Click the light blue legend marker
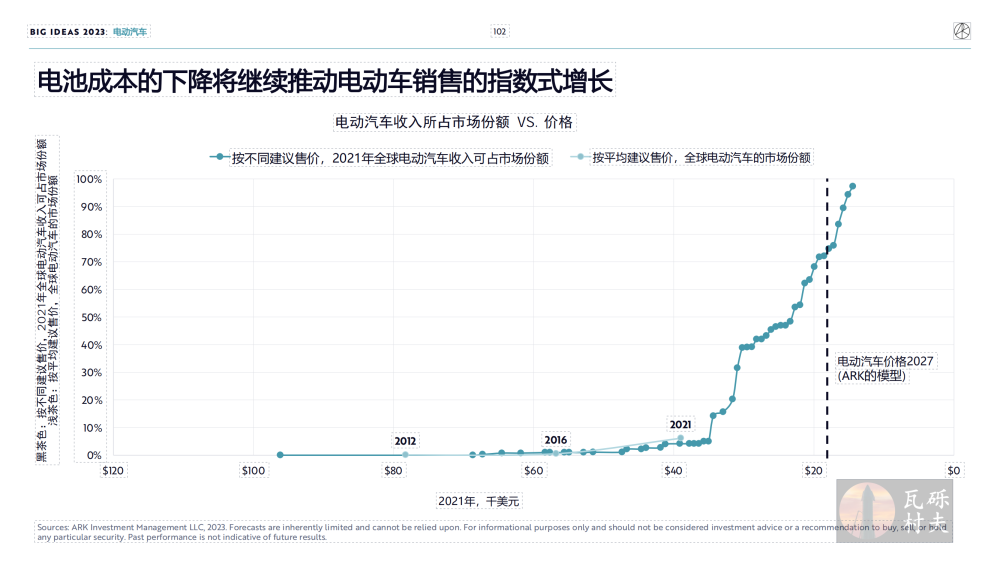 pyautogui.click(x=580, y=157)
